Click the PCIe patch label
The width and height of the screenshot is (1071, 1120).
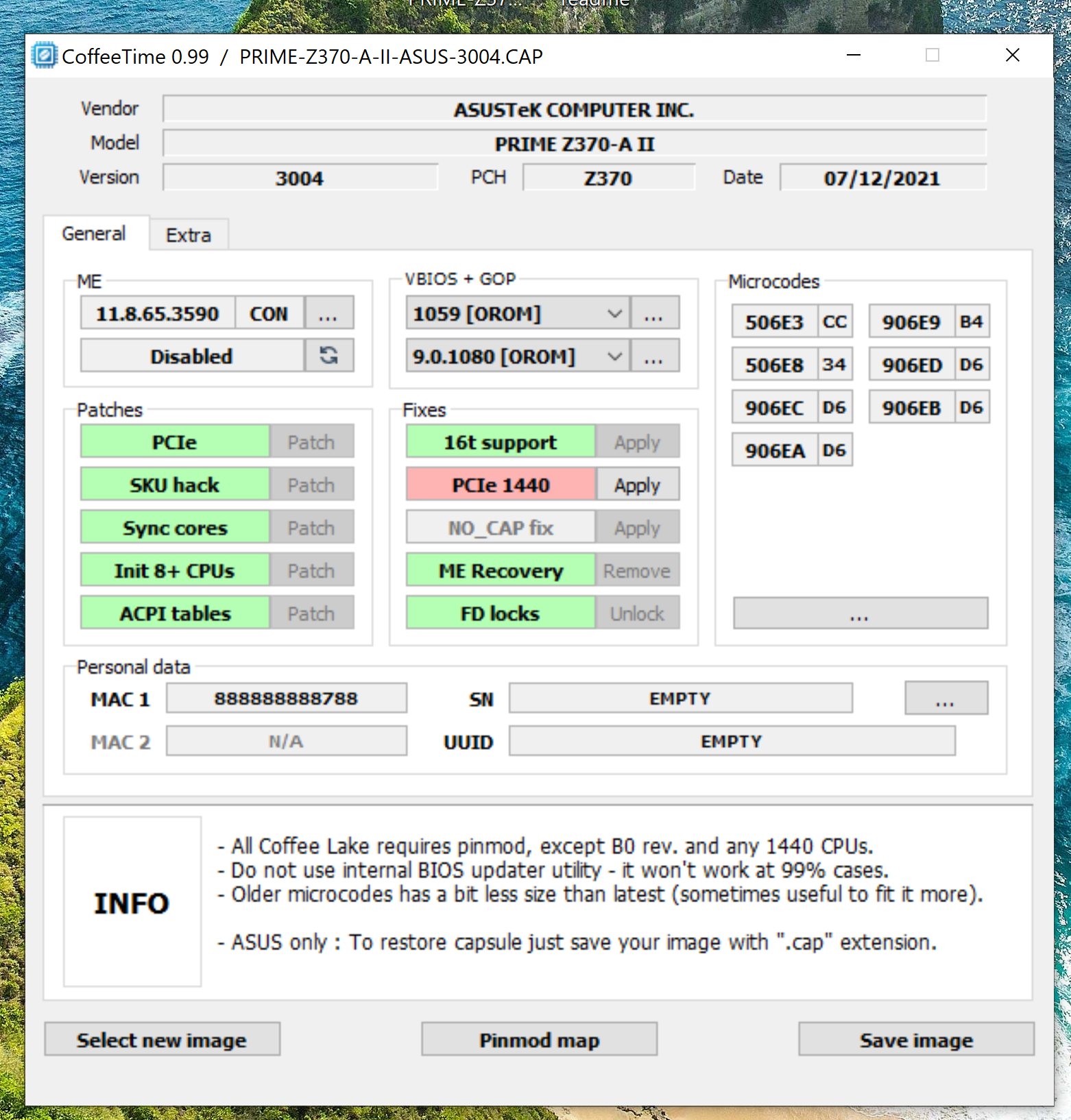[x=175, y=442]
